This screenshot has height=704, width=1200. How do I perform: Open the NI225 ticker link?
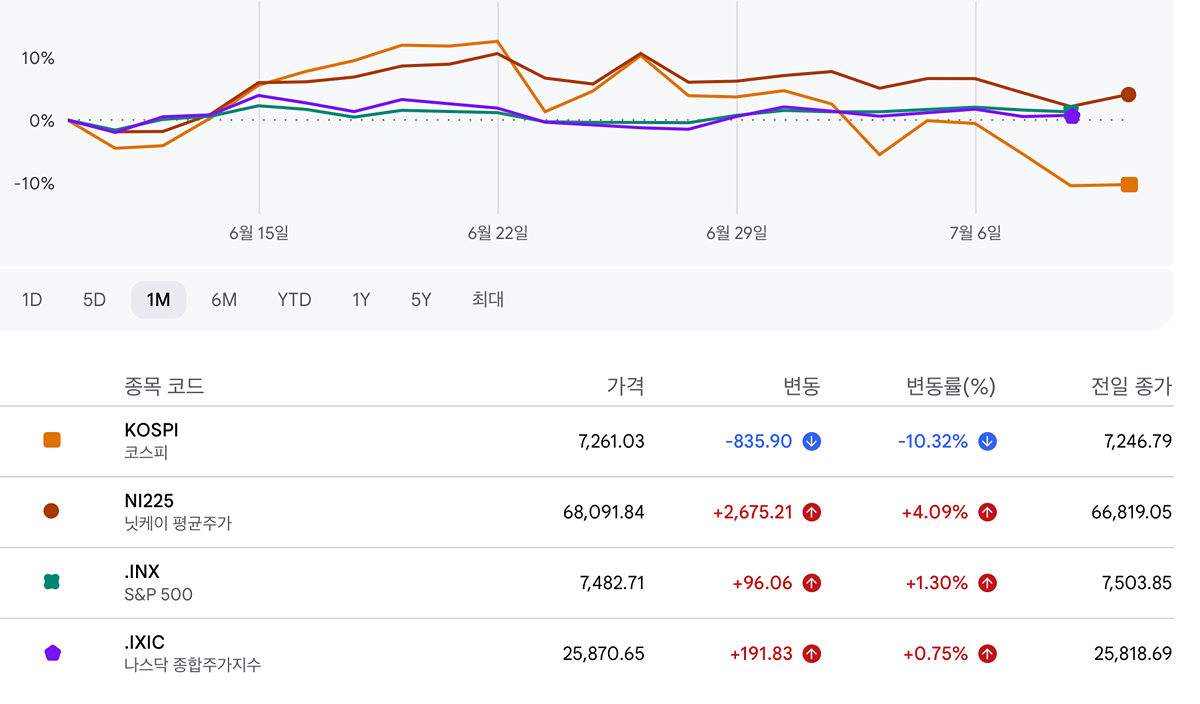coord(149,501)
